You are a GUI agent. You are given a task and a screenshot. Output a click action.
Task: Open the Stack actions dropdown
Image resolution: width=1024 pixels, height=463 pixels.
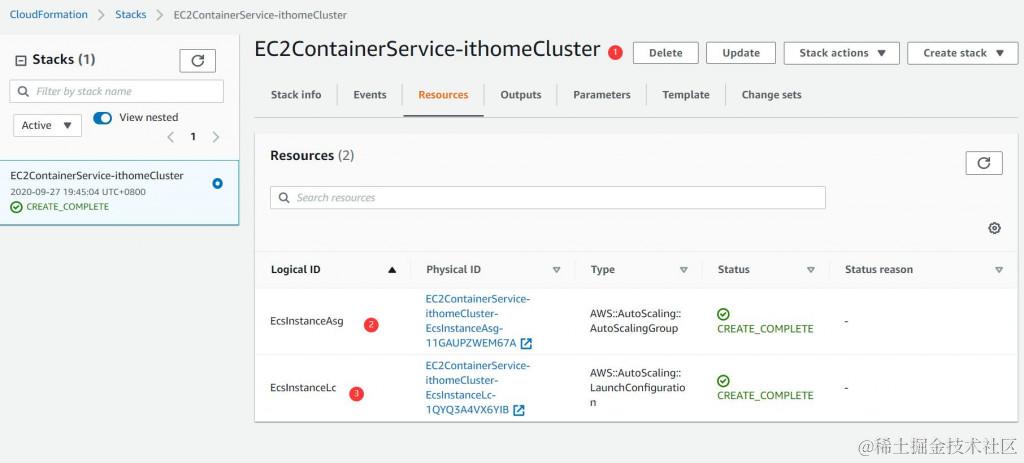click(x=841, y=53)
